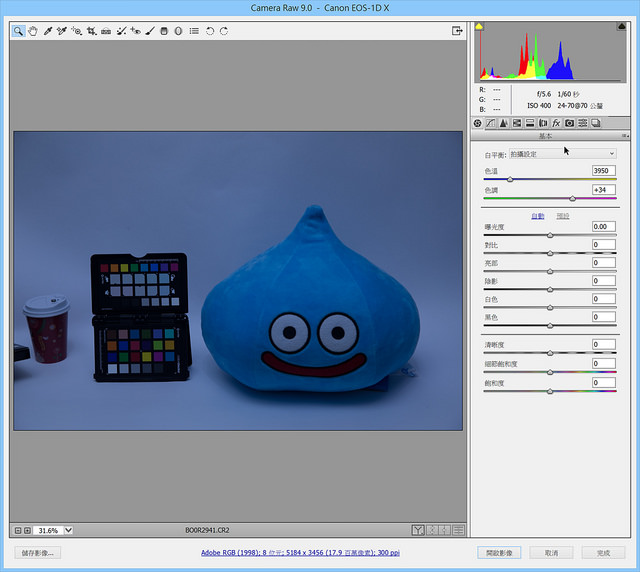This screenshot has height=572, width=640.
Task: Select the Crop tool
Action: [91, 31]
